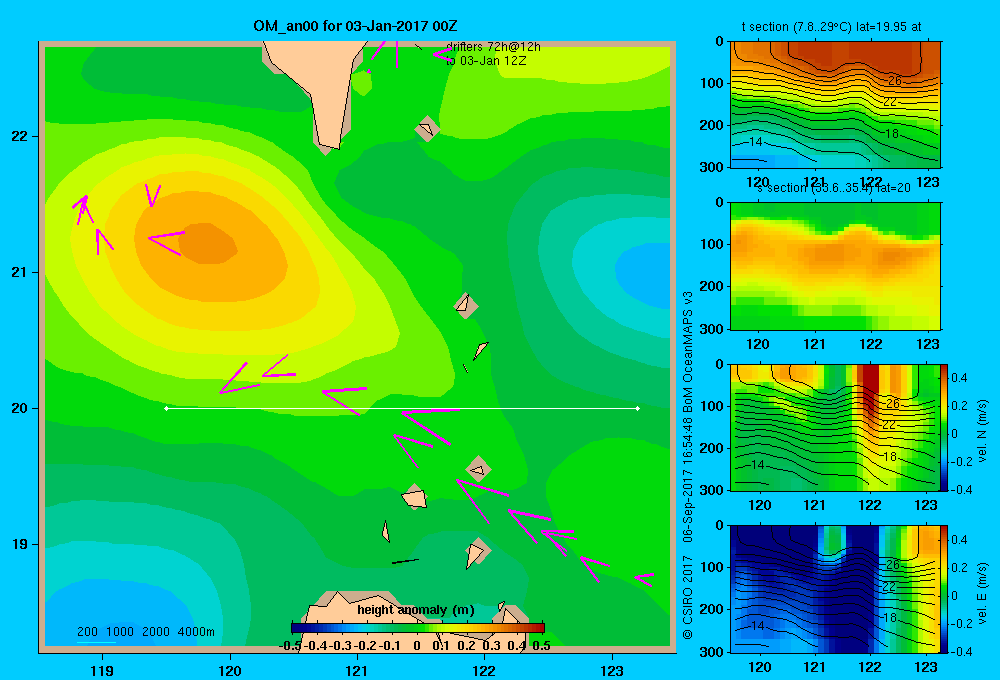1000x680 pixels.
Task: Click the main map latitude label 22
Action: click(x=20, y=136)
